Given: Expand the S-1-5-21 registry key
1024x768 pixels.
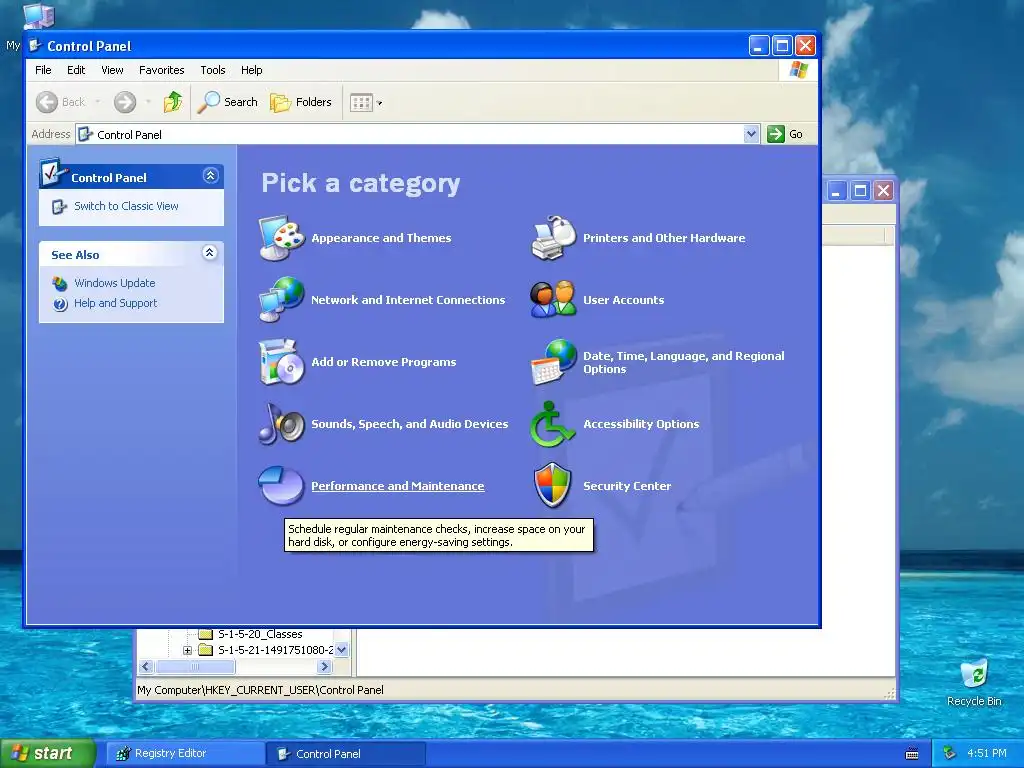Looking at the screenshot, I should coord(187,650).
